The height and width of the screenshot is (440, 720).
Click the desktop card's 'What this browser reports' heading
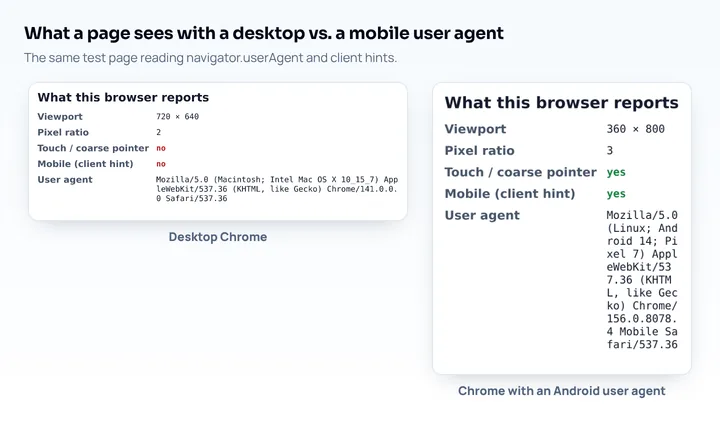(x=123, y=97)
